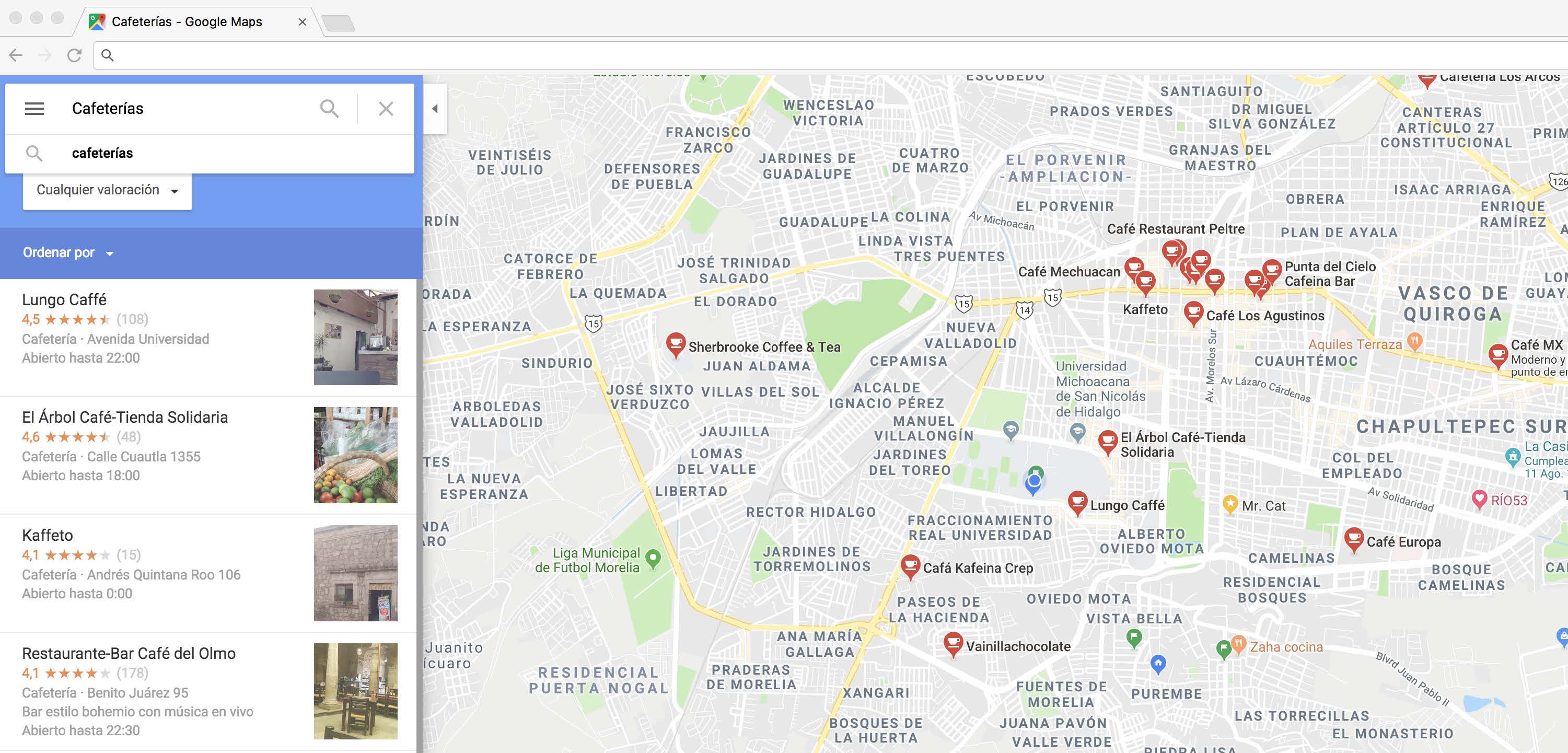The width and height of the screenshot is (1568, 753).
Task: Clear the Cafeterías search with X
Action: [x=386, y=109]
